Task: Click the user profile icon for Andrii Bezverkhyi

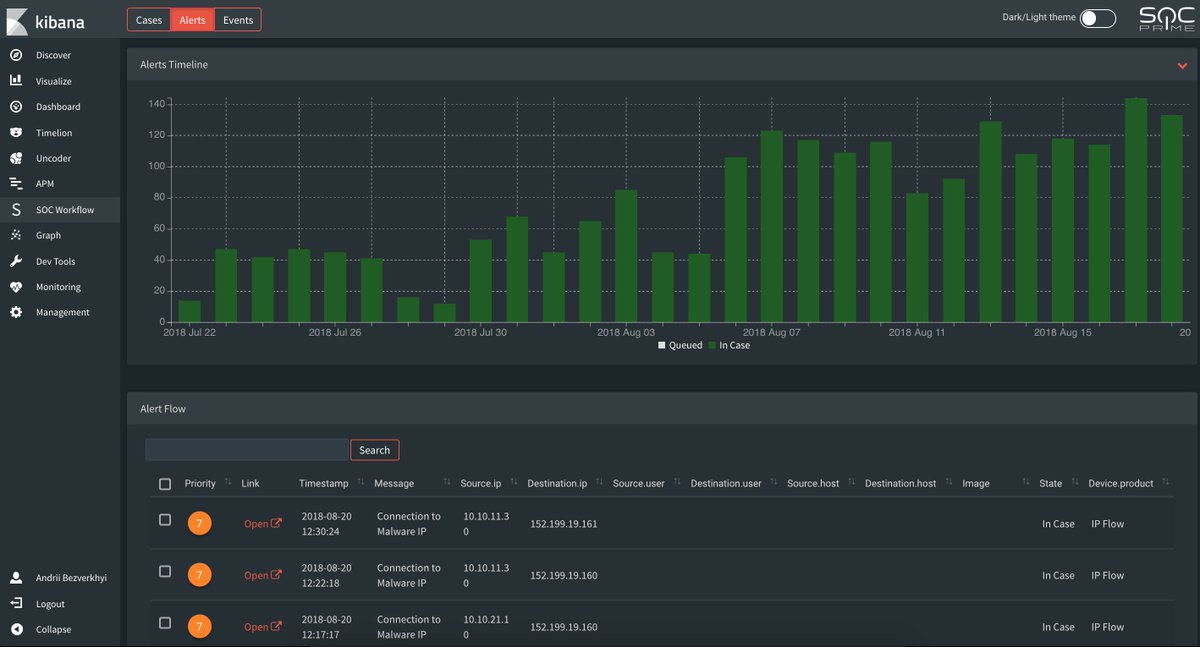Action: coord(16,578)
